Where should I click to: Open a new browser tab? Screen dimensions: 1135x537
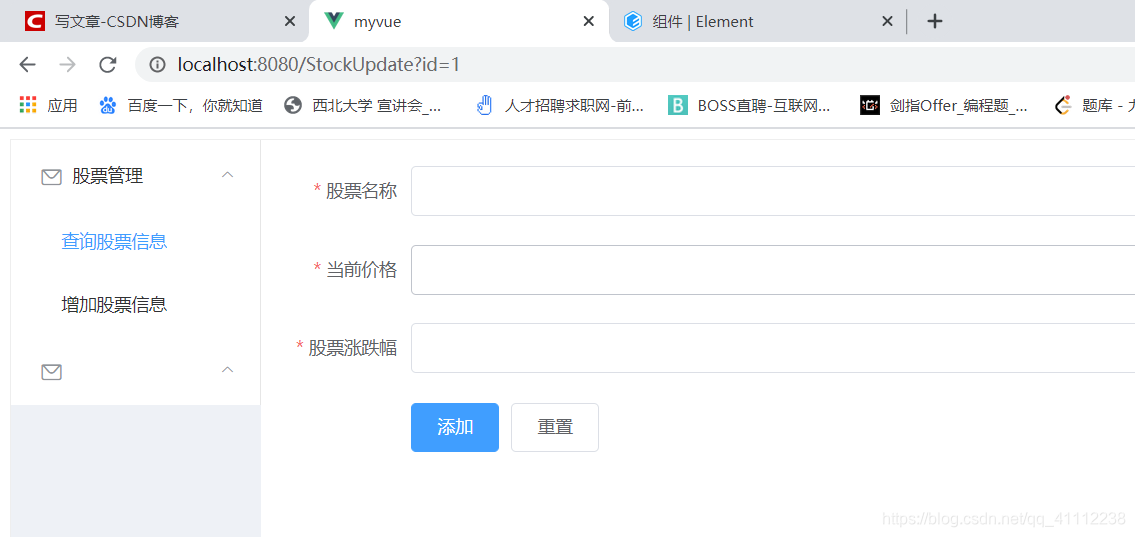(934, 22)
